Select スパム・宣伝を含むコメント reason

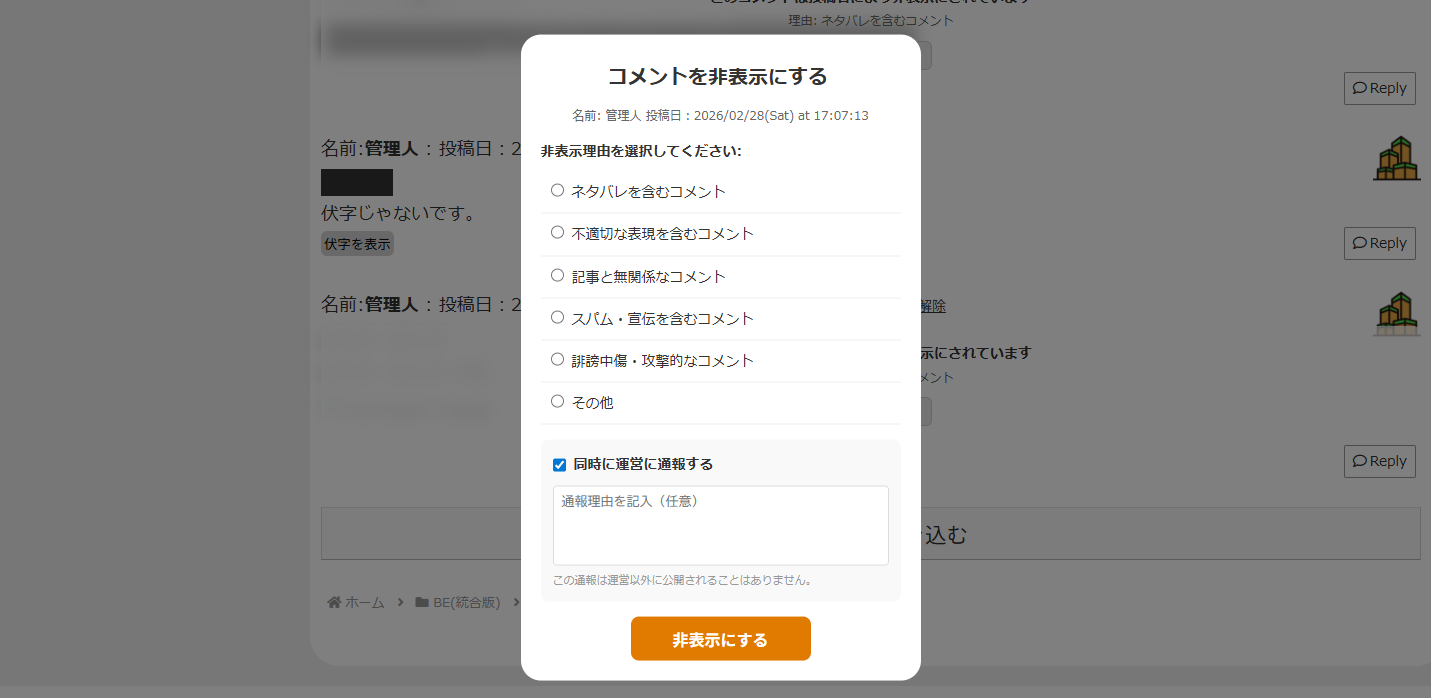click(x=558, y=317)
